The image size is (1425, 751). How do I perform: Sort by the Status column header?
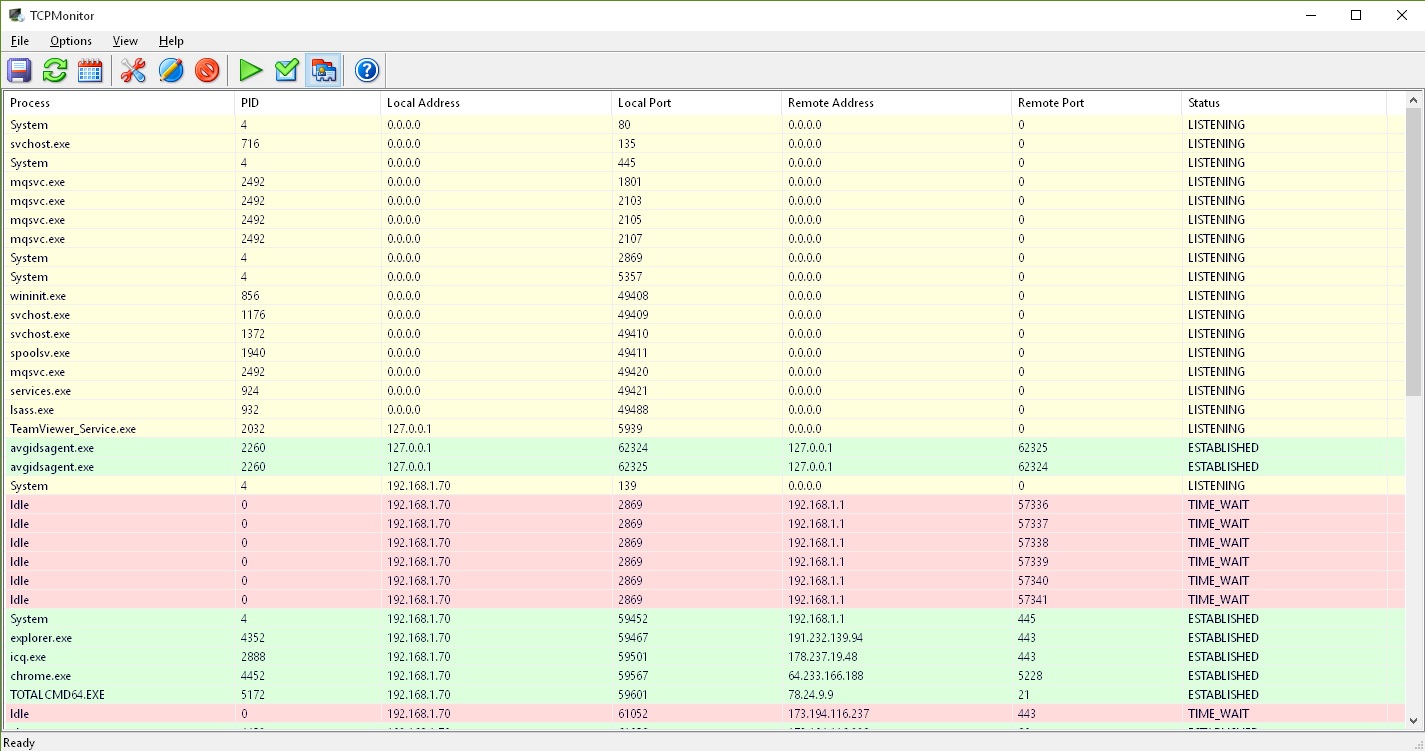point(1282,103)
